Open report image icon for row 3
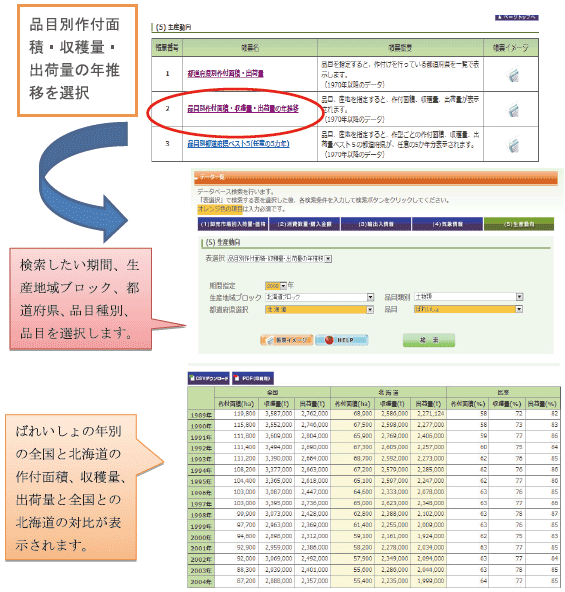 (513, 145)
